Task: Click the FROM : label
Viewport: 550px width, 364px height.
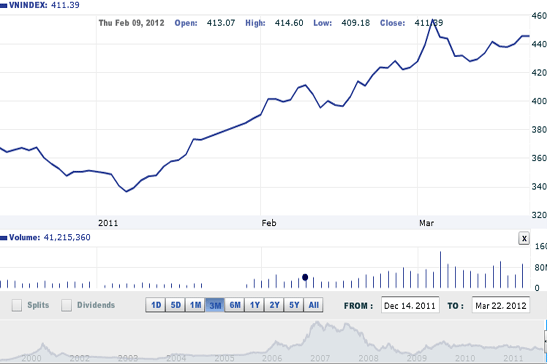Action: pos(358,306)
